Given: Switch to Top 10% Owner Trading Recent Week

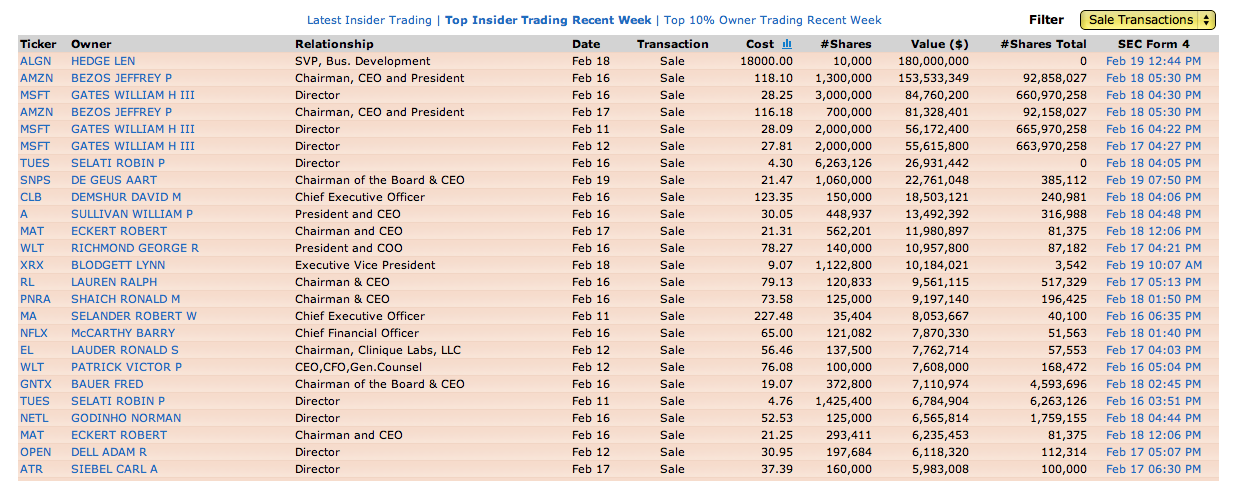Looking at the screenshot, I should 773,20.
